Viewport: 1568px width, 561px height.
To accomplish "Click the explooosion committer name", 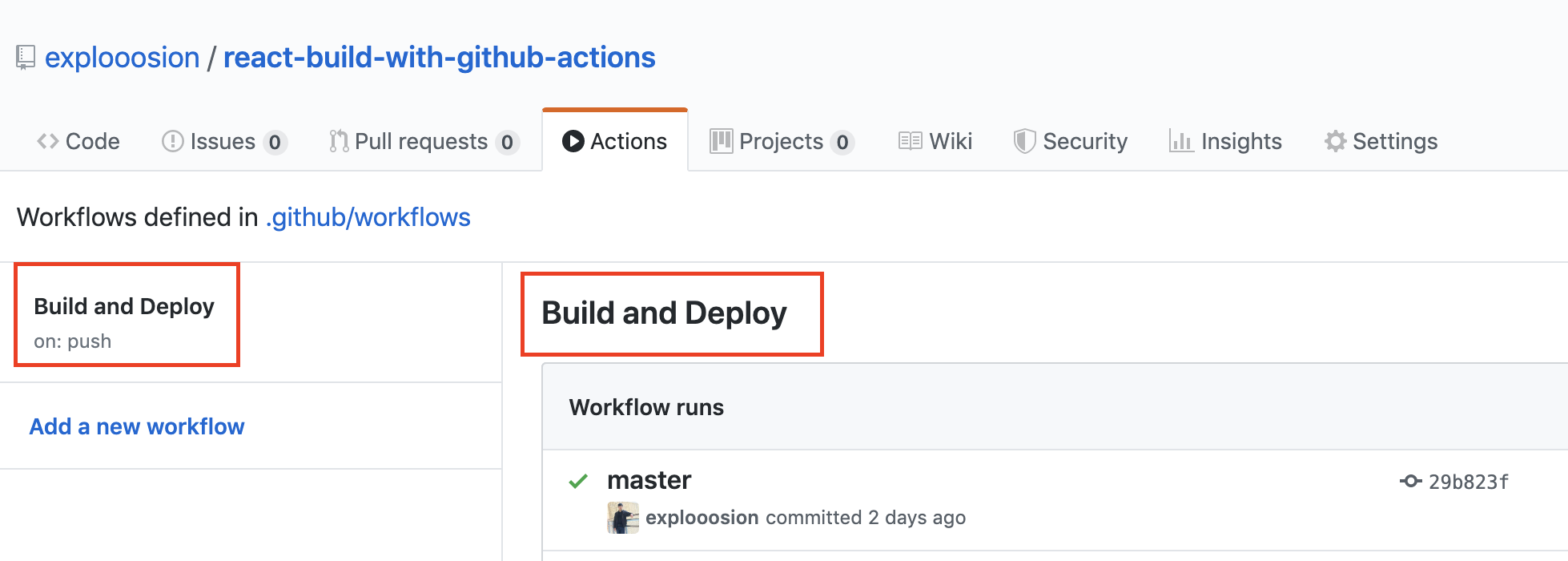I will point(702,518).
